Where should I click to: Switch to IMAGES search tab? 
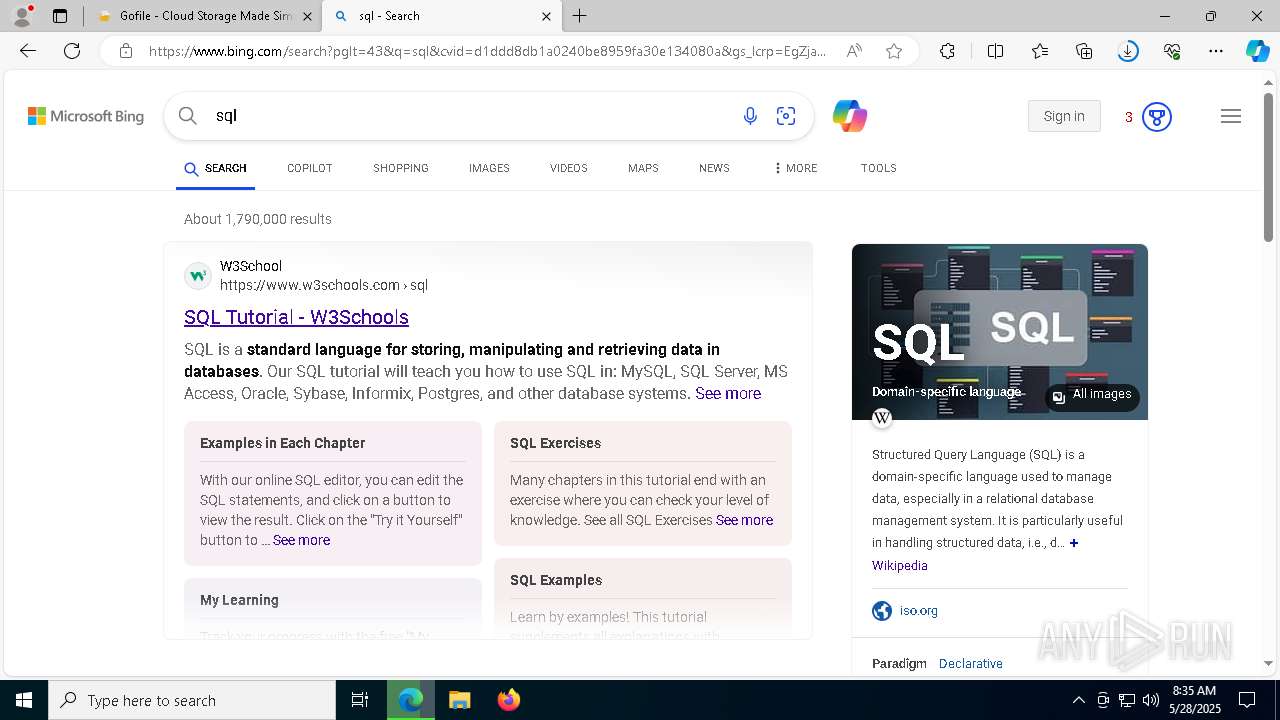[x=489, y=168]
